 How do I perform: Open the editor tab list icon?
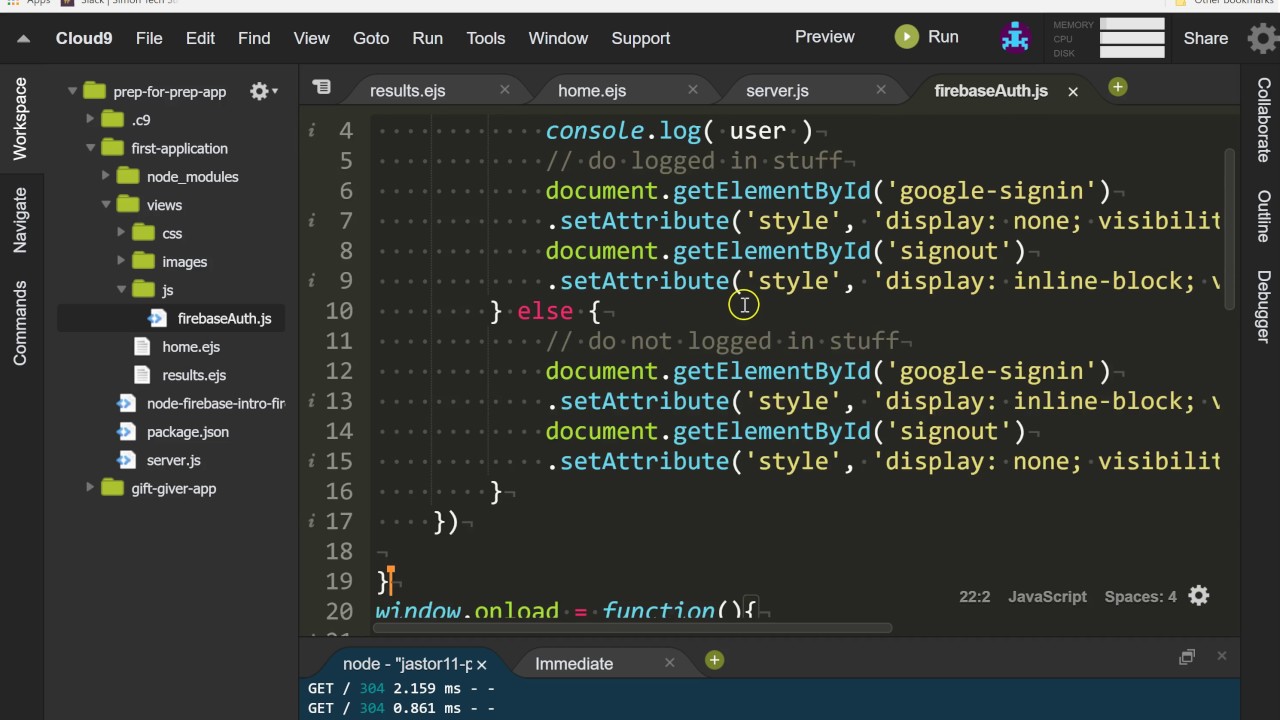coord(321,88)
